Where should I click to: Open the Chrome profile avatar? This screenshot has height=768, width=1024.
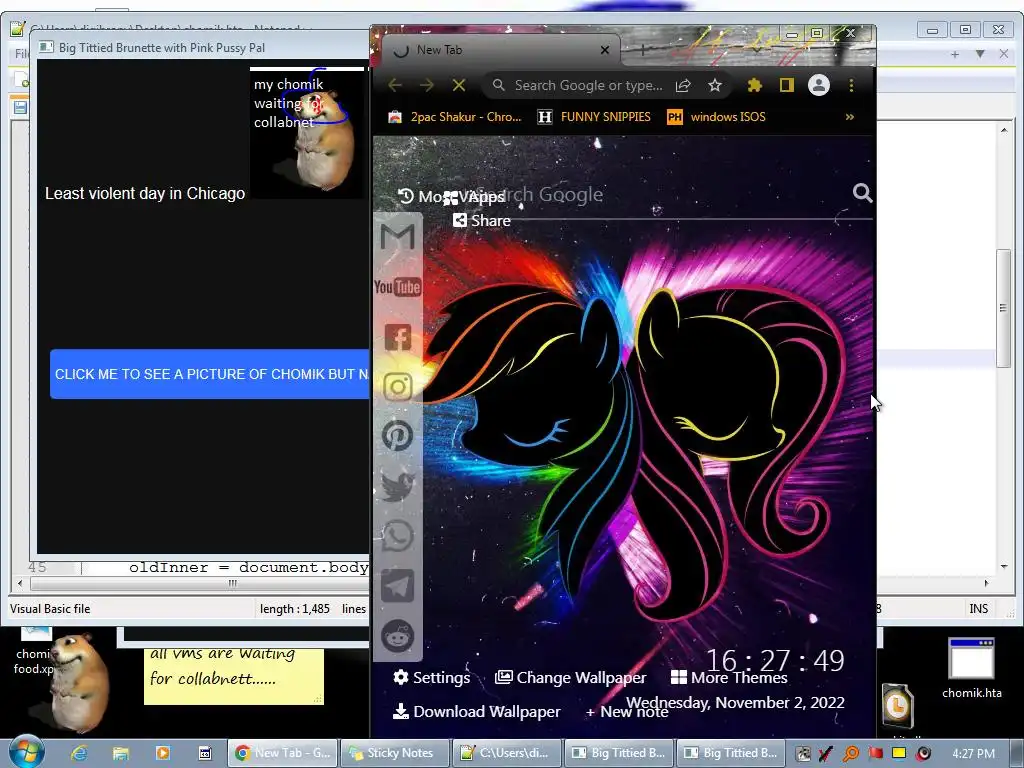coord(818,85)
